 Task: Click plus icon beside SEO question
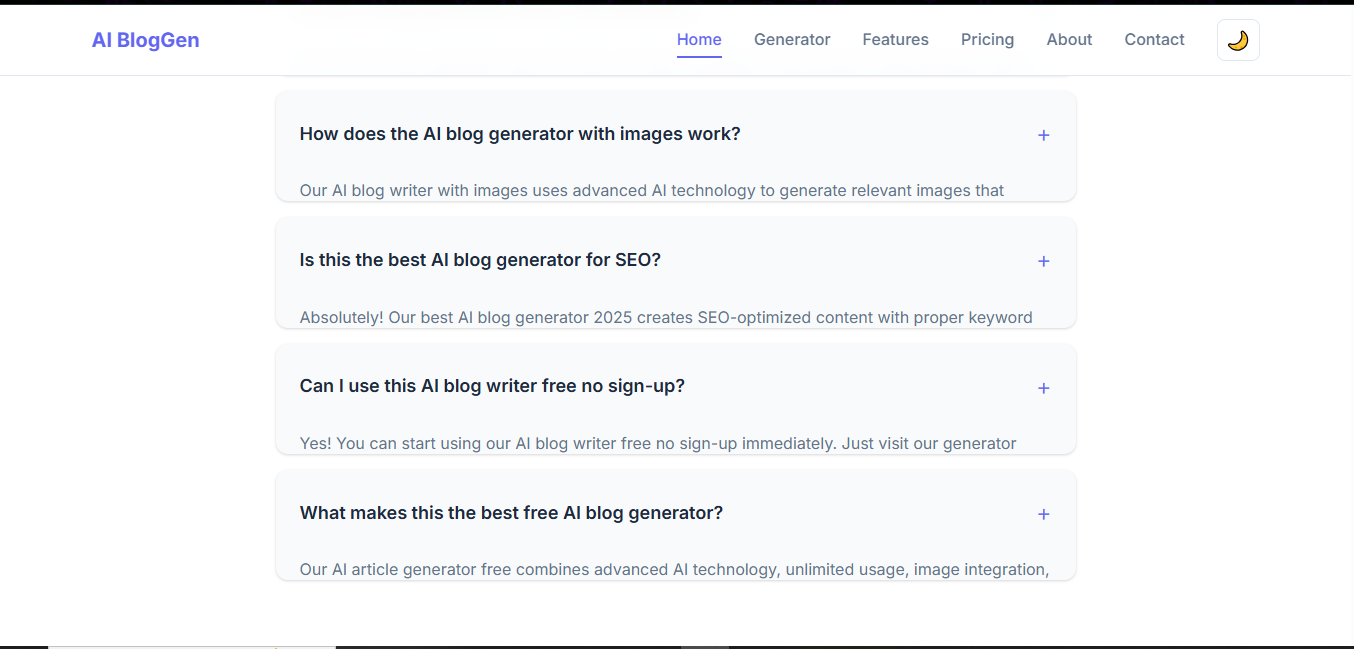pos(1043,261)
